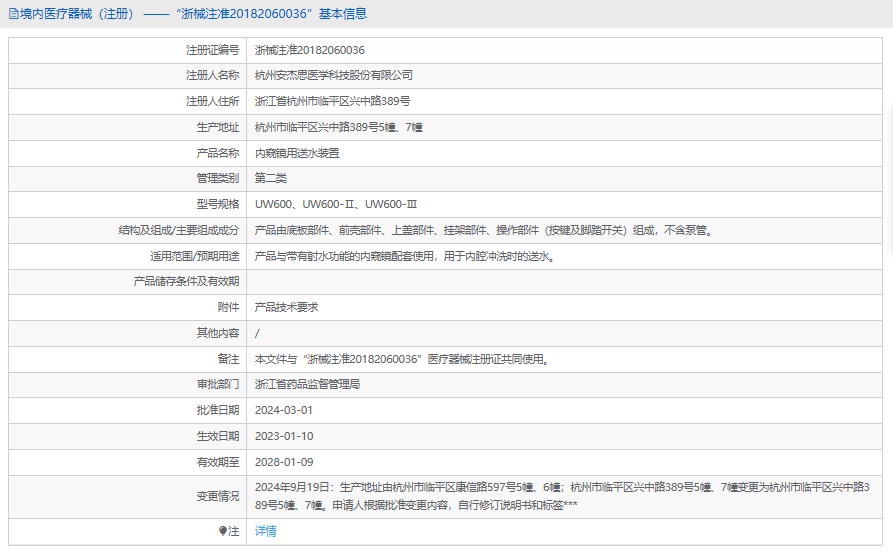Click expiry date 2028-01-09
The width and height of the screenshot is (893, 552).
click(x=284, y=462)
